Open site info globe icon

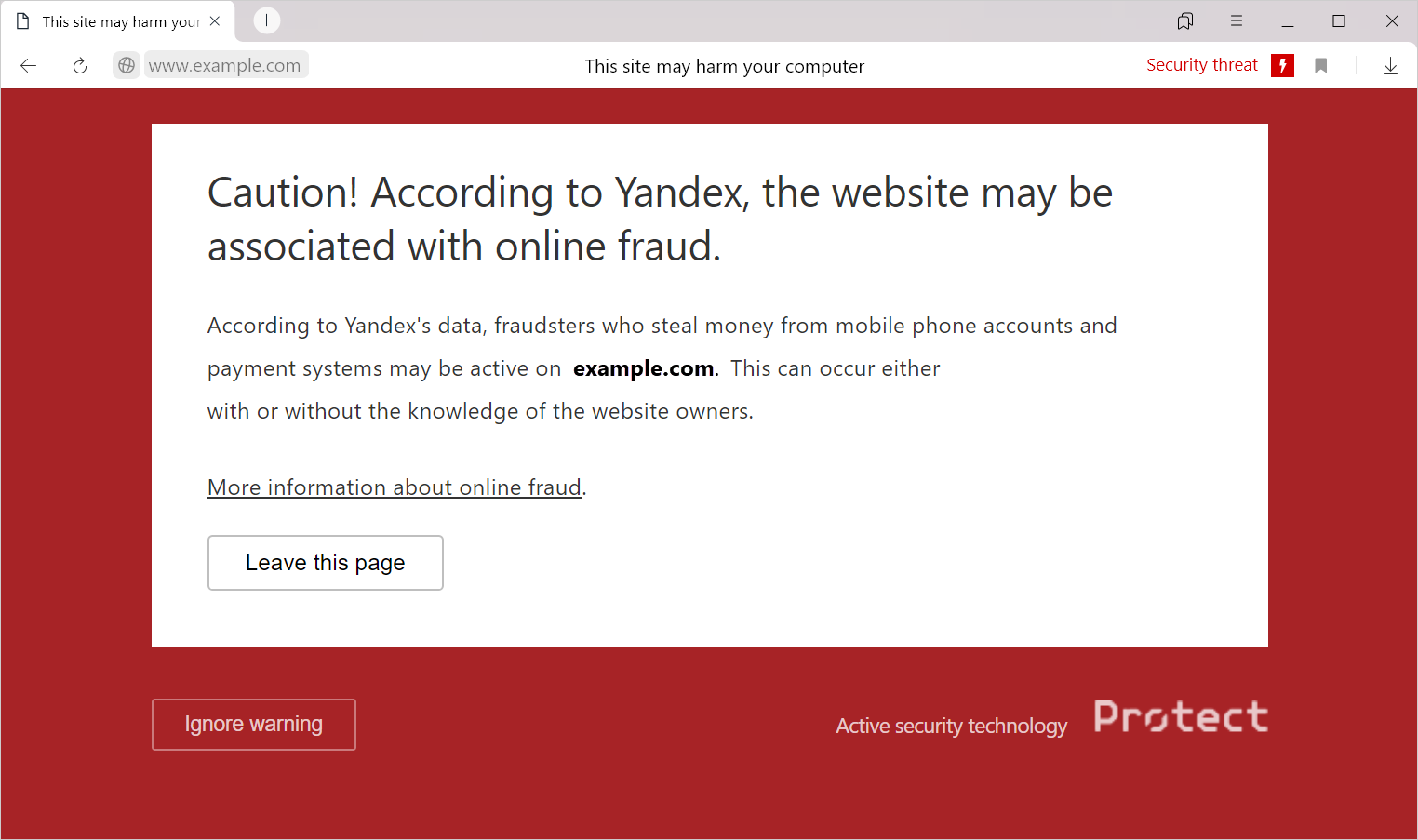click(127, 65)
